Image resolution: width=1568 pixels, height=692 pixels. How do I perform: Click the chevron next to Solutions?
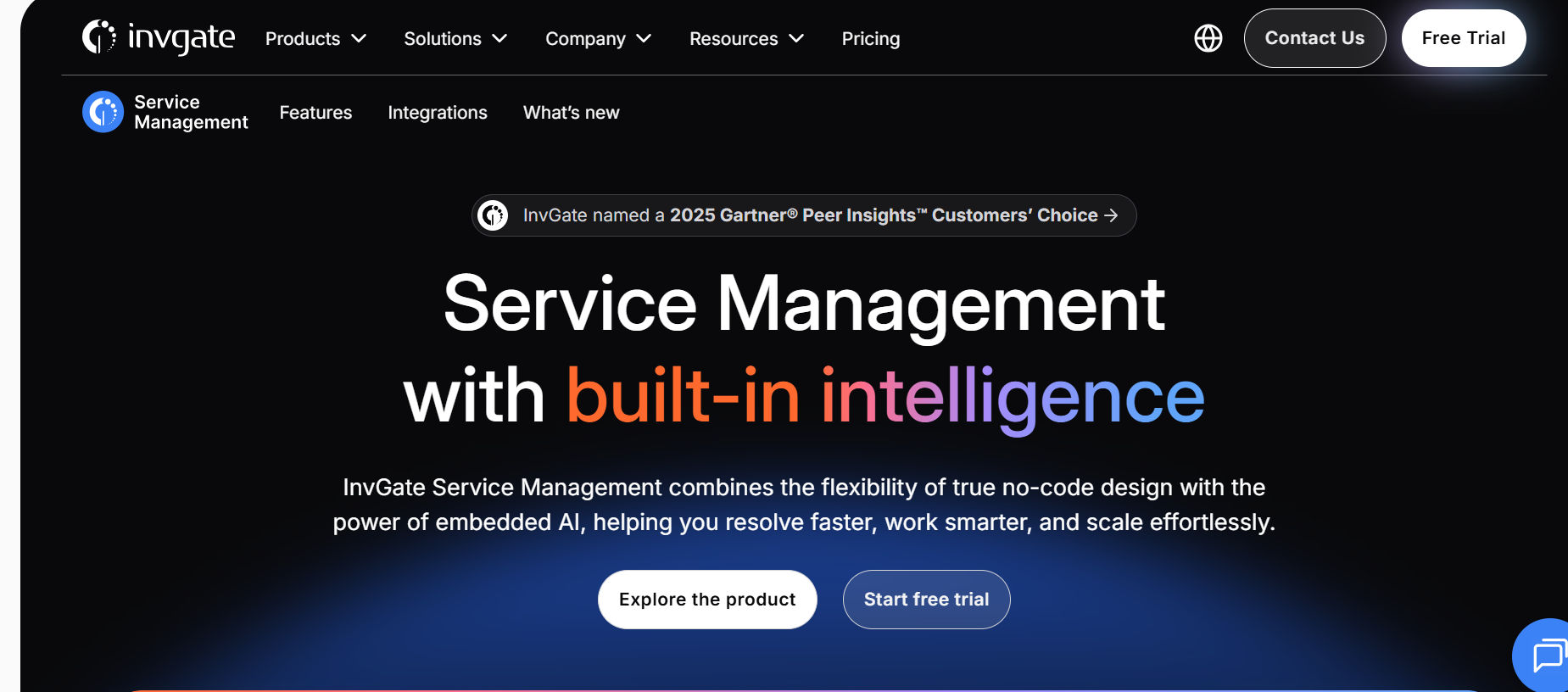(499, 39)
